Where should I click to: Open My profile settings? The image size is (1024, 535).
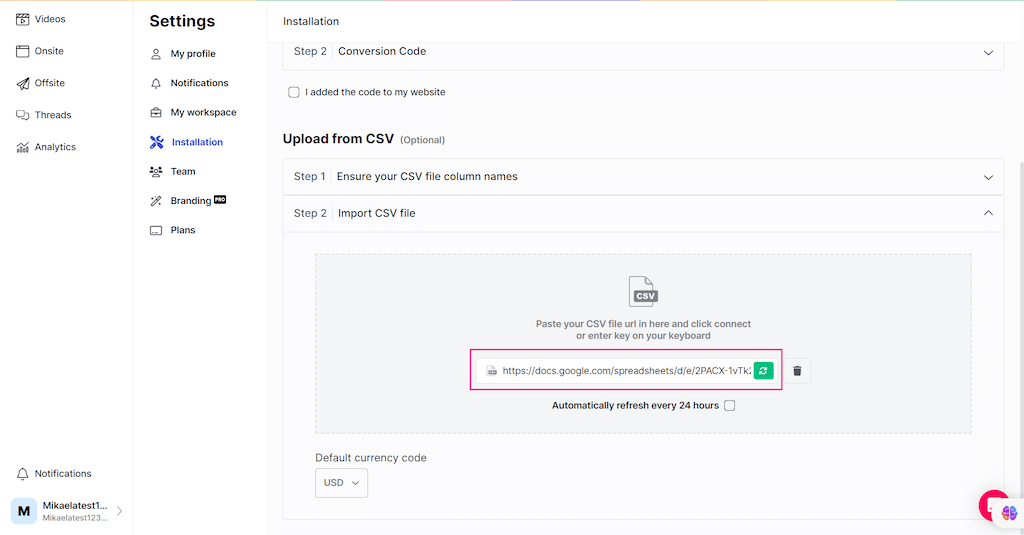pyautogui.click(x=192, y=54)
